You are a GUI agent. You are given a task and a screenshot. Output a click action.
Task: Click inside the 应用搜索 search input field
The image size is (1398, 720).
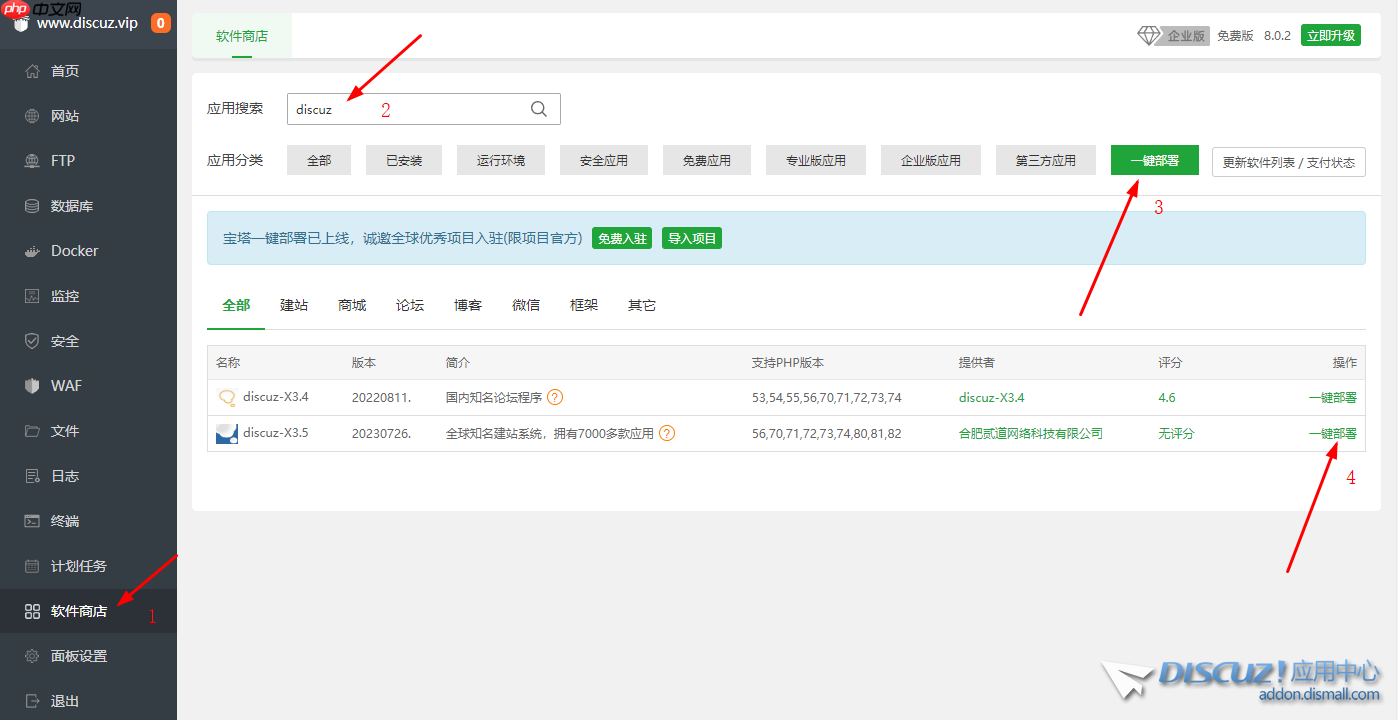click(x=400, y=108)
